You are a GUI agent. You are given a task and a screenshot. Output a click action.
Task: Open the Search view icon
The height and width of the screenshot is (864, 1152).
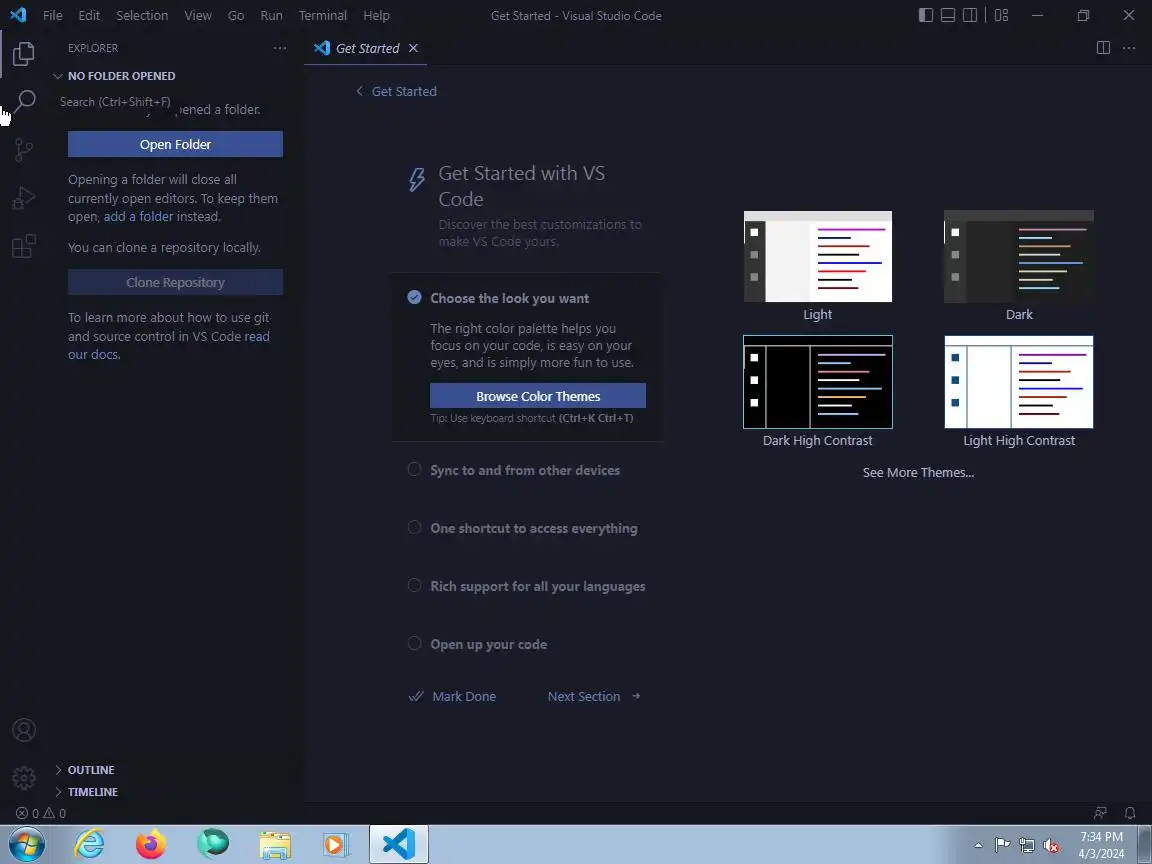click(24, 101)
